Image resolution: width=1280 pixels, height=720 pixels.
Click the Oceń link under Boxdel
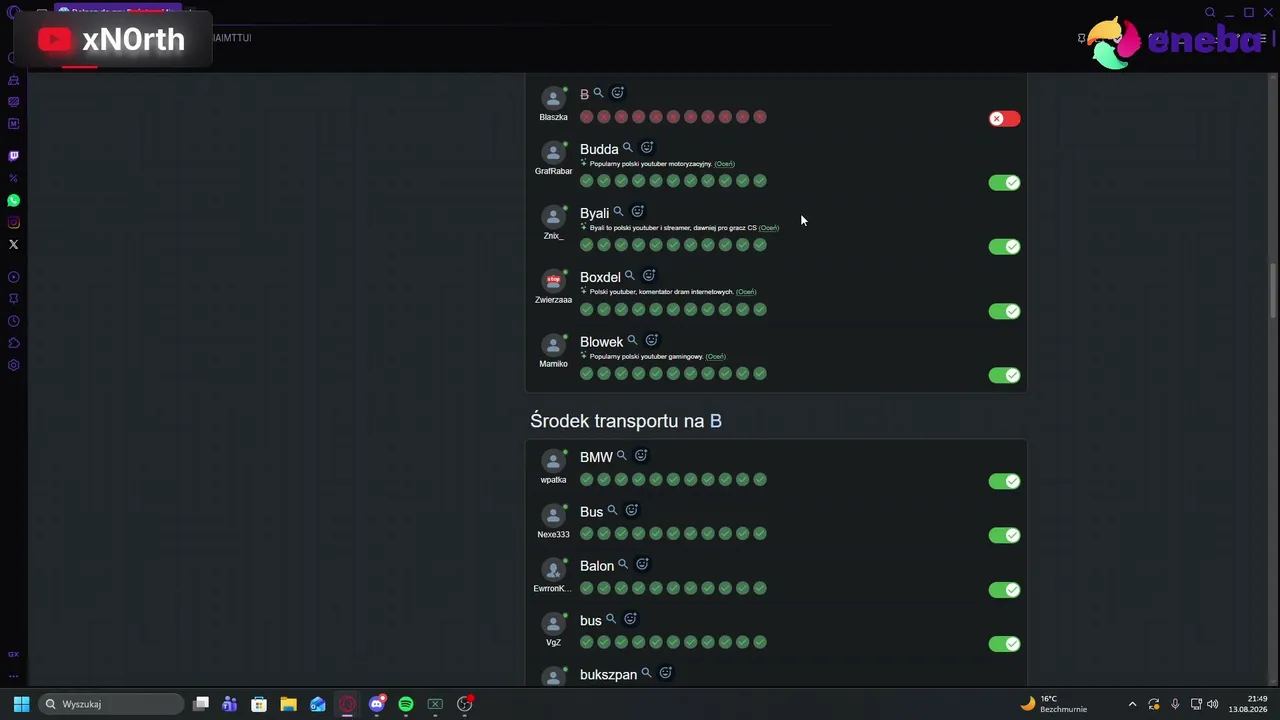(746, 292)
